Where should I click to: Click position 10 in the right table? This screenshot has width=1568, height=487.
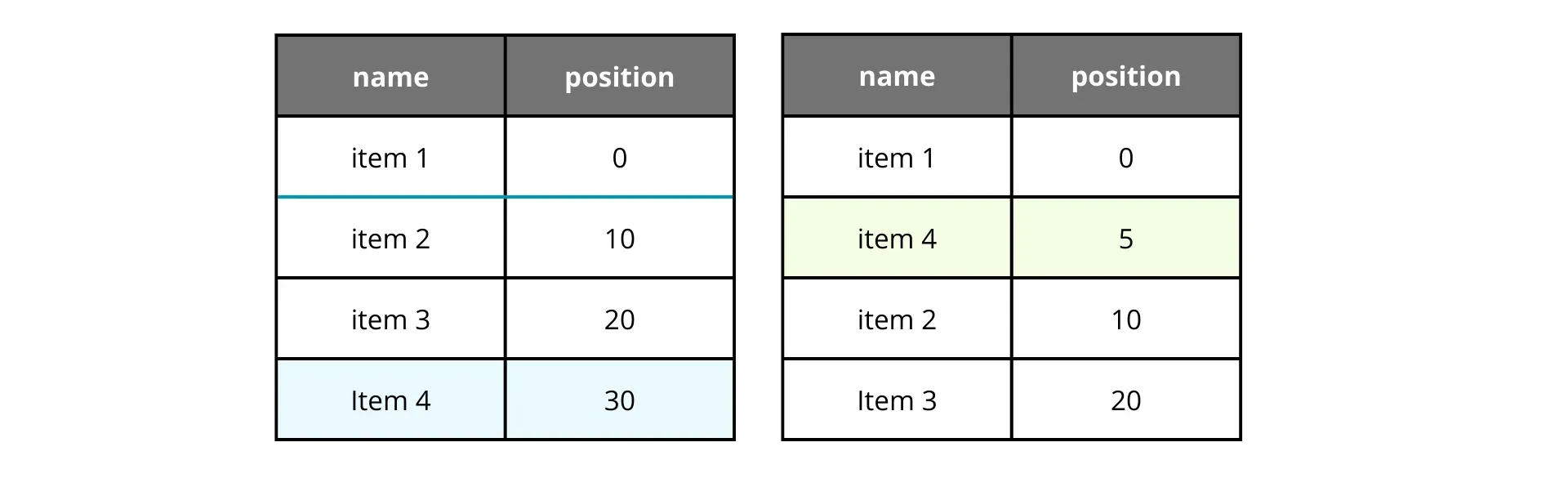pos(1125,319)
